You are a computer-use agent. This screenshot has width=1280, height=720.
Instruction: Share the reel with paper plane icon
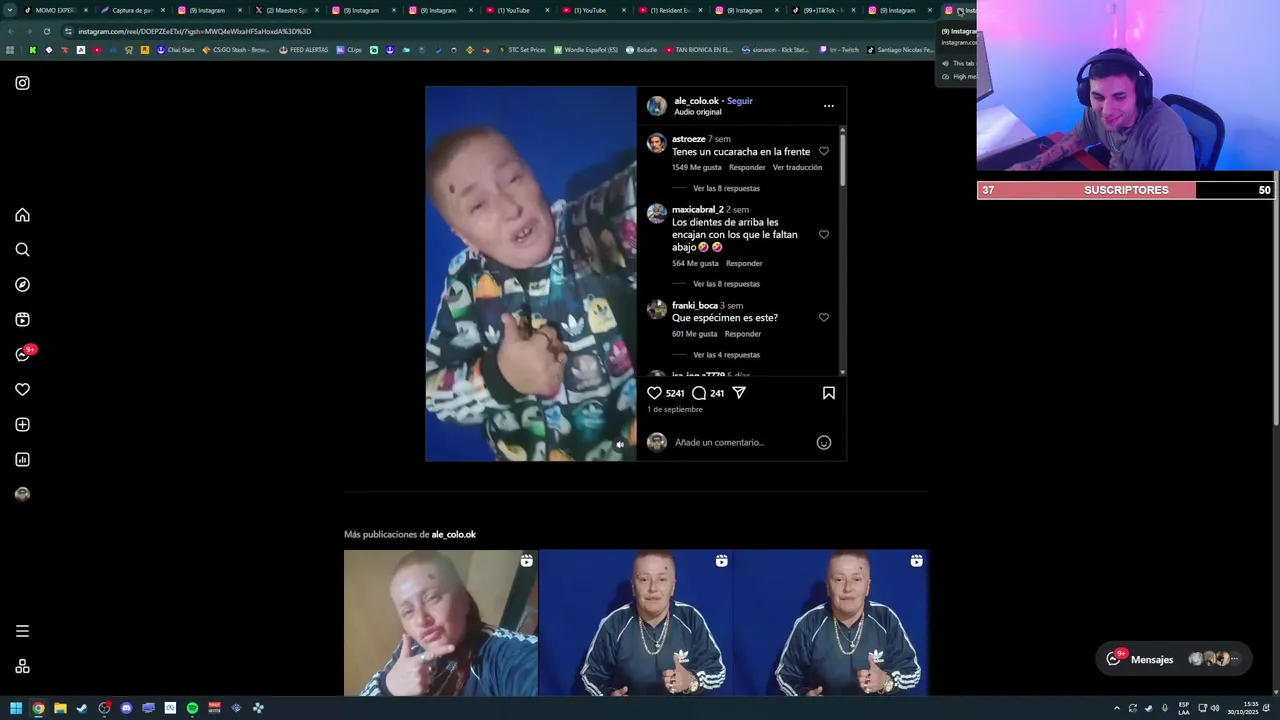pyautogui.click(x=739, y=393)
